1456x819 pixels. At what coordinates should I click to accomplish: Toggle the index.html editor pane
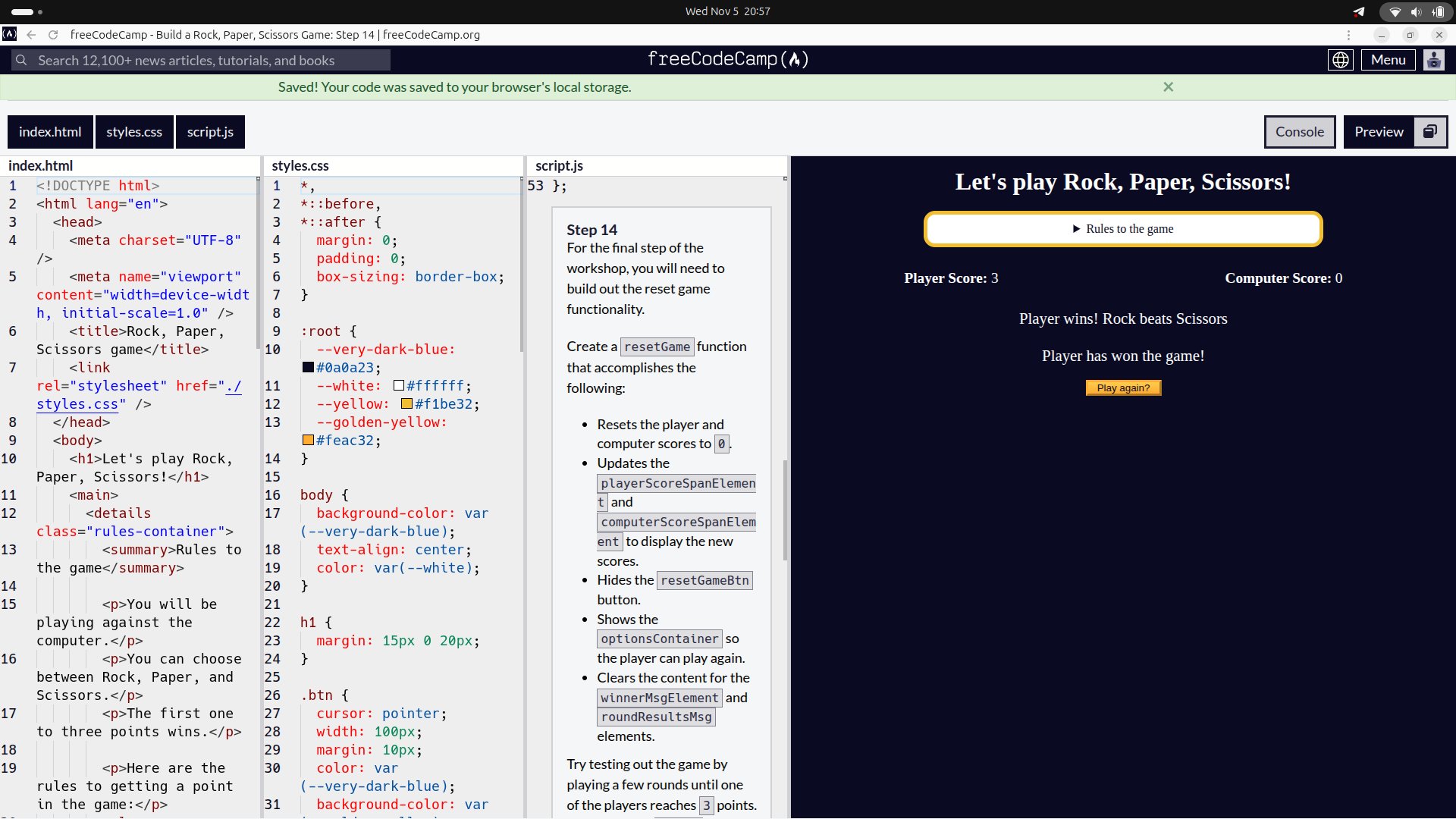pos(50,132)
